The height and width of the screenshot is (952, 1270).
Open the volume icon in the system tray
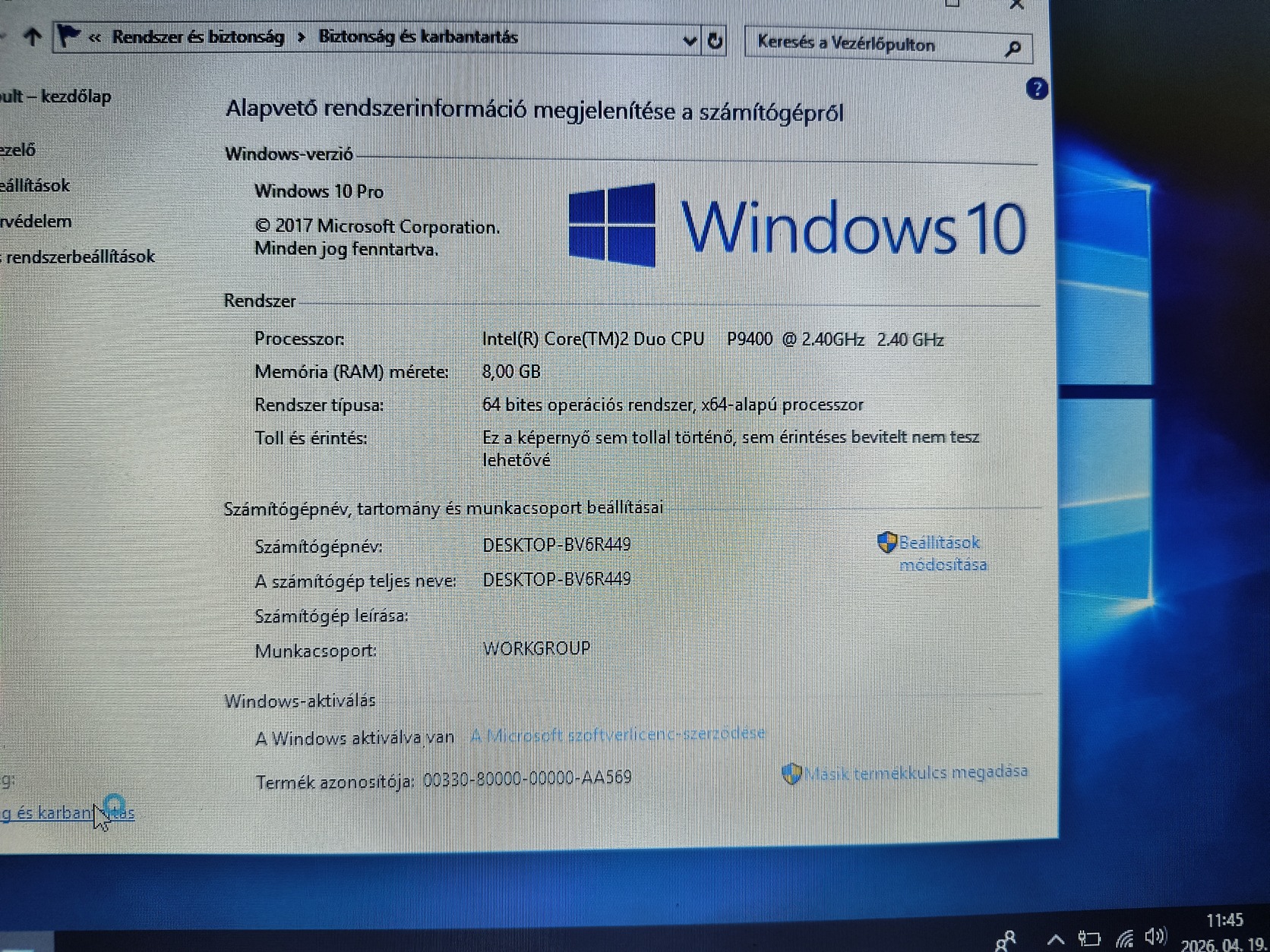point(1155,937)
